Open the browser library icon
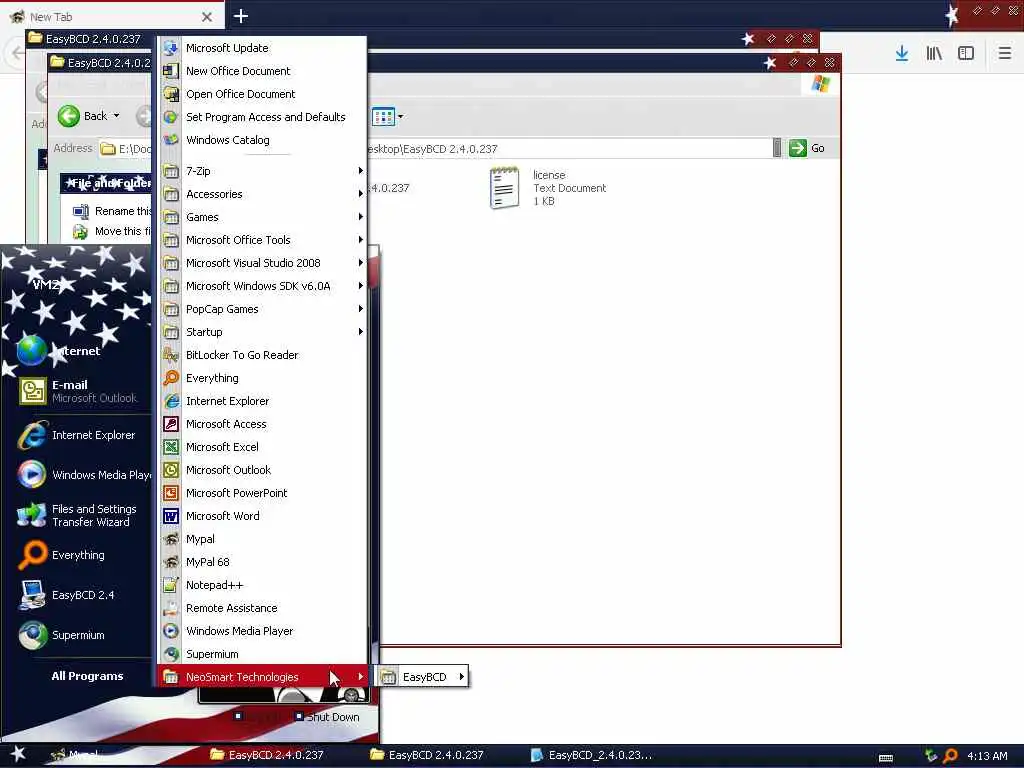 tap(934, 53)
